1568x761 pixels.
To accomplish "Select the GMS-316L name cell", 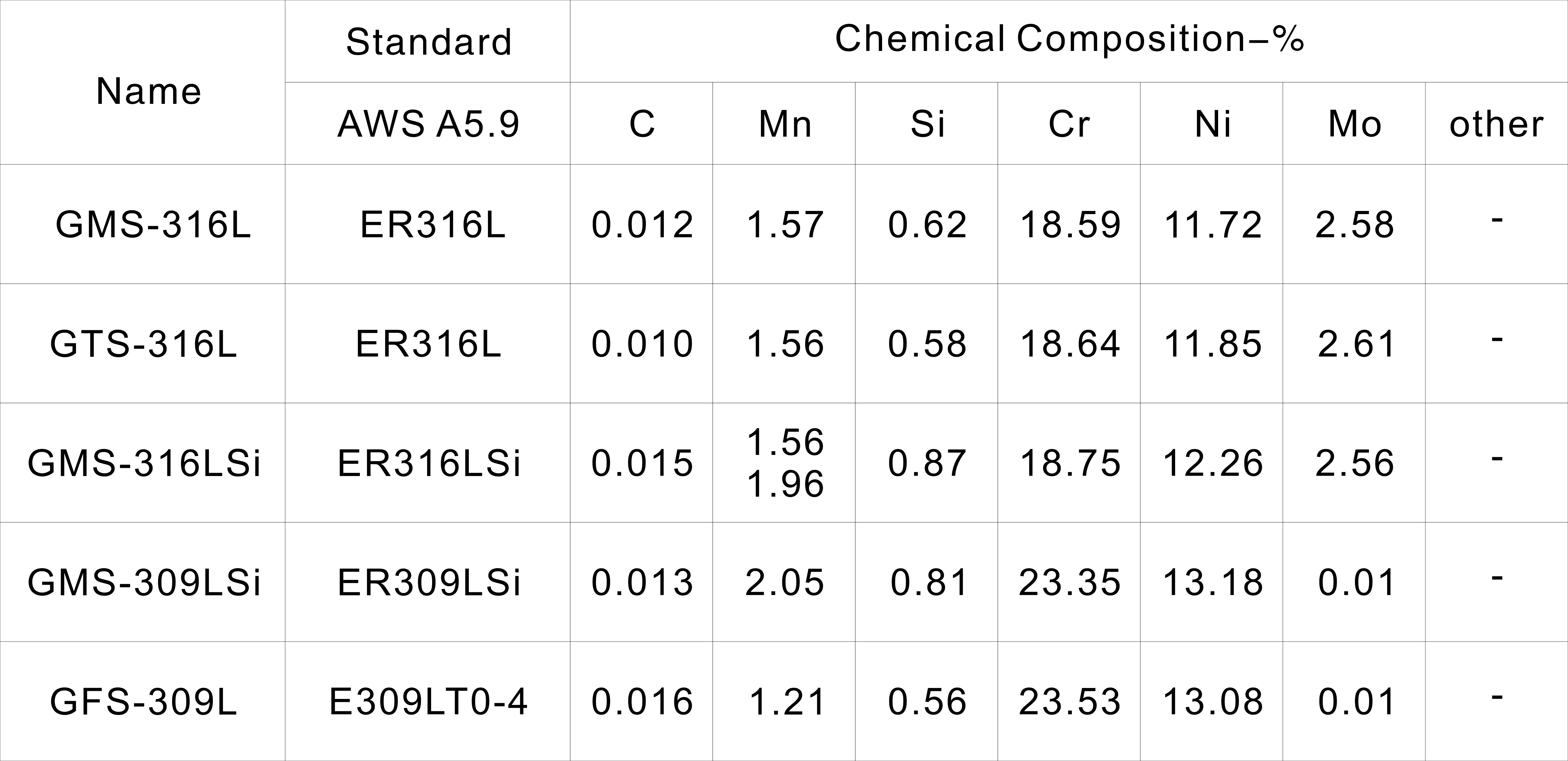I will 153,225.
